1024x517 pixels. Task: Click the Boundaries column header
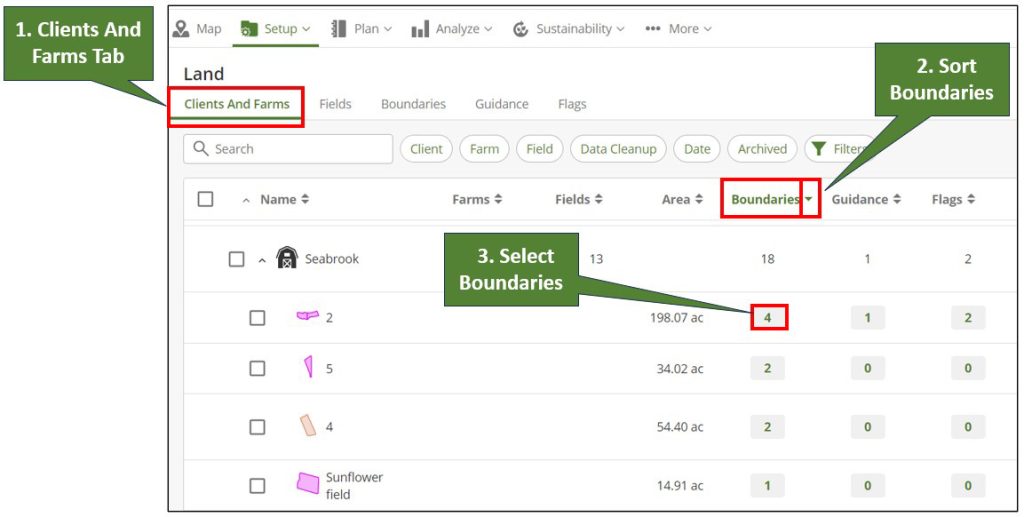[765, 199]
